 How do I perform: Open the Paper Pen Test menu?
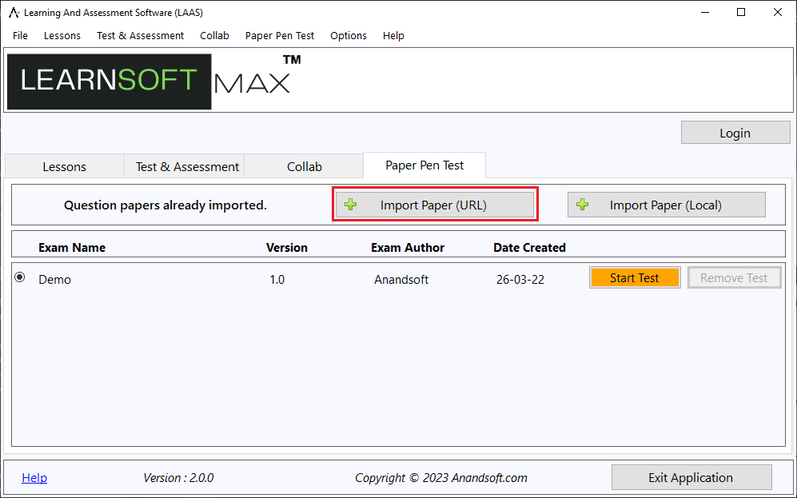pyautogui.click(x=279, y=35)
